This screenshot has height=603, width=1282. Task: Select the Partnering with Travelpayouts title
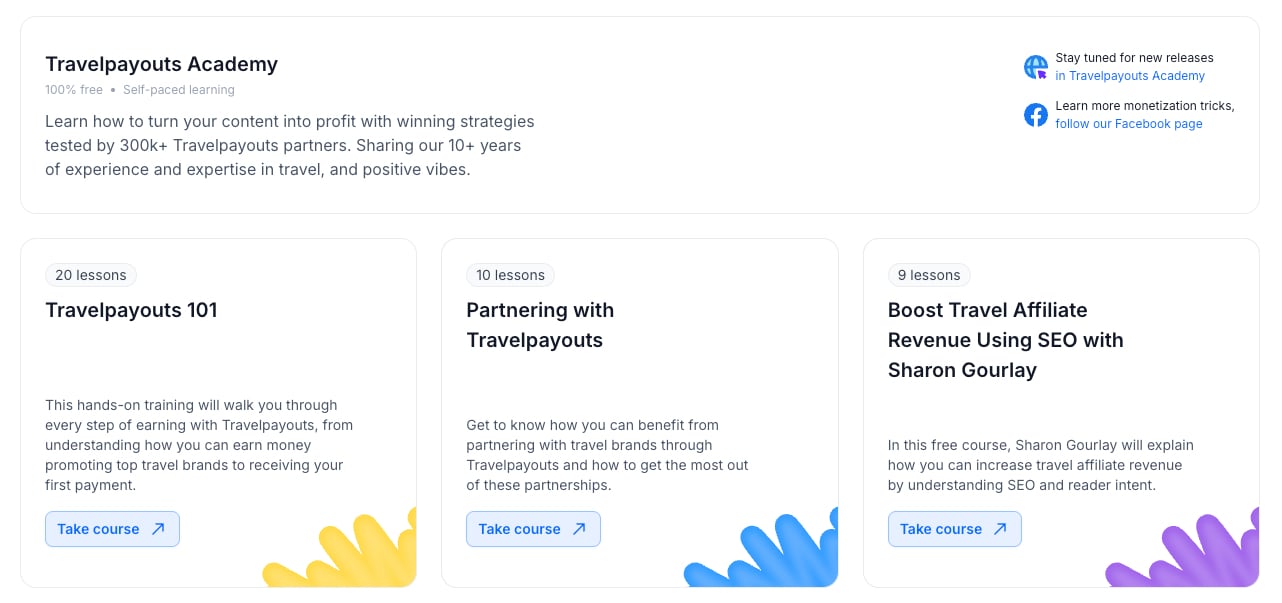pyautogui.click(x=540, y=325)
